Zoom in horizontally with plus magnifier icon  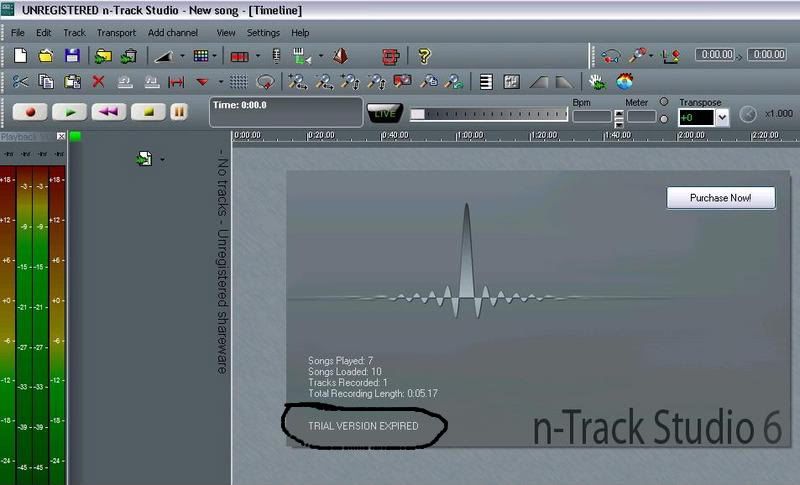point(297,82)
